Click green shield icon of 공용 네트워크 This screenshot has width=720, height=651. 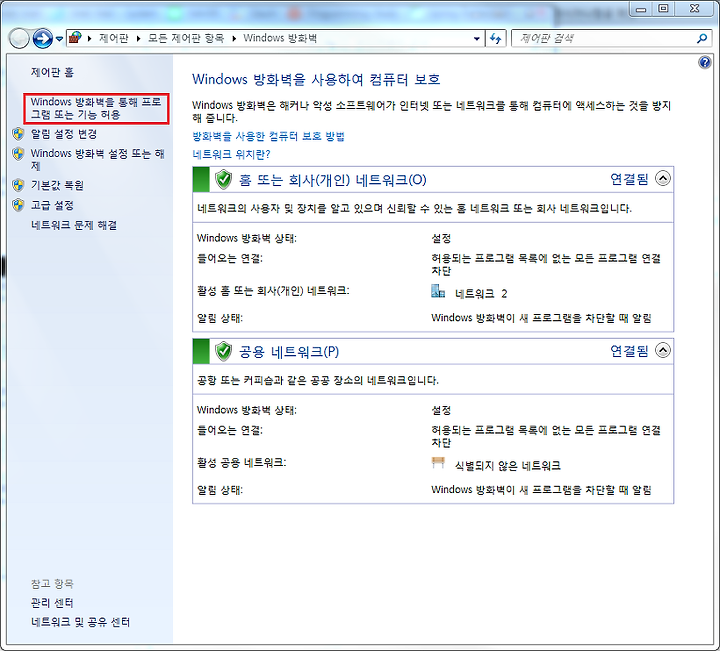pos(224,352)
